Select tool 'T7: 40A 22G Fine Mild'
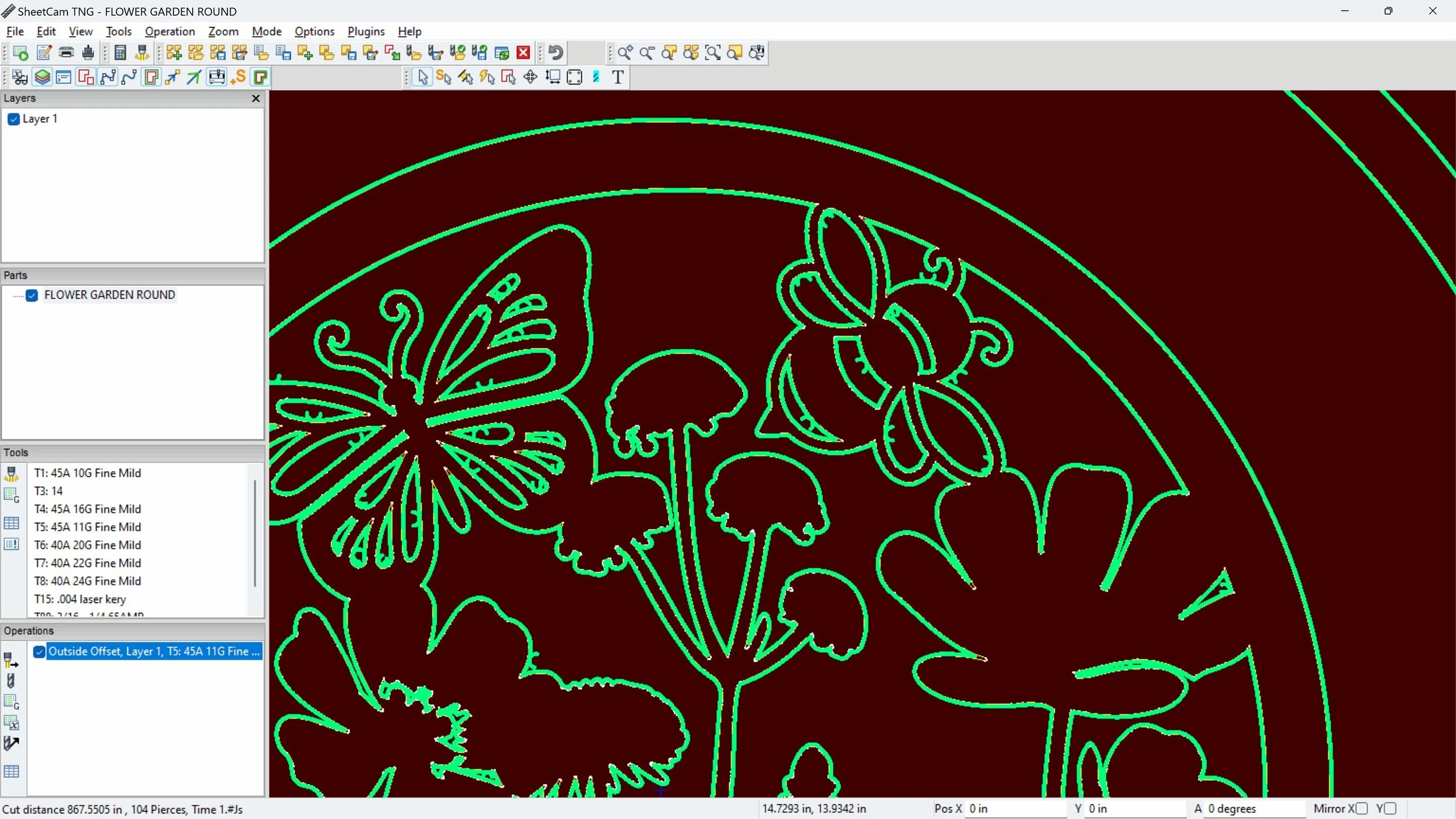 point(87,563)
